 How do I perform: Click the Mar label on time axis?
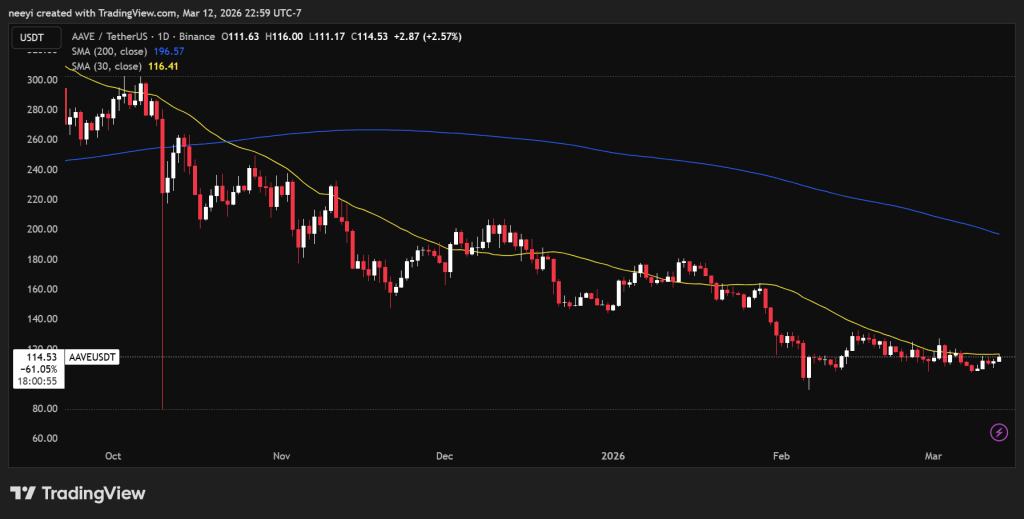click(933, 456)
